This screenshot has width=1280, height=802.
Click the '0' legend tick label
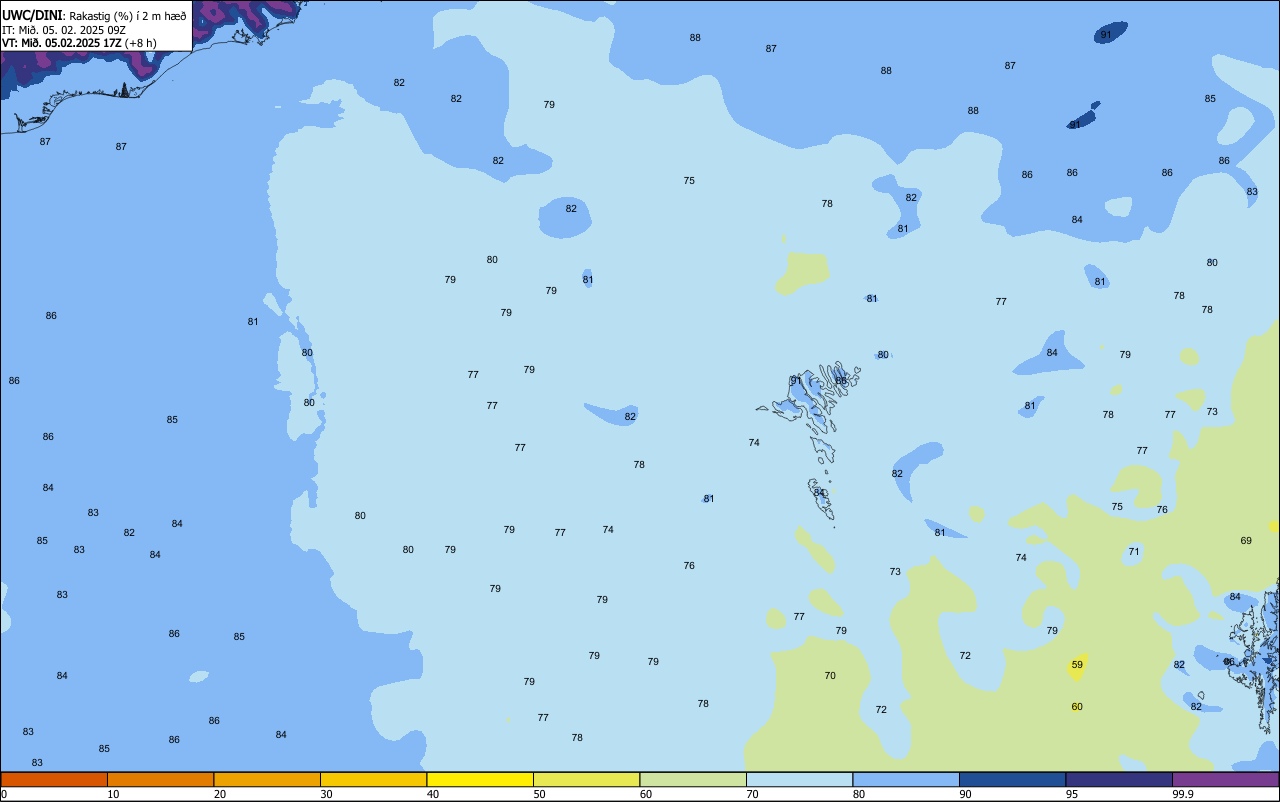pos(4,794)
